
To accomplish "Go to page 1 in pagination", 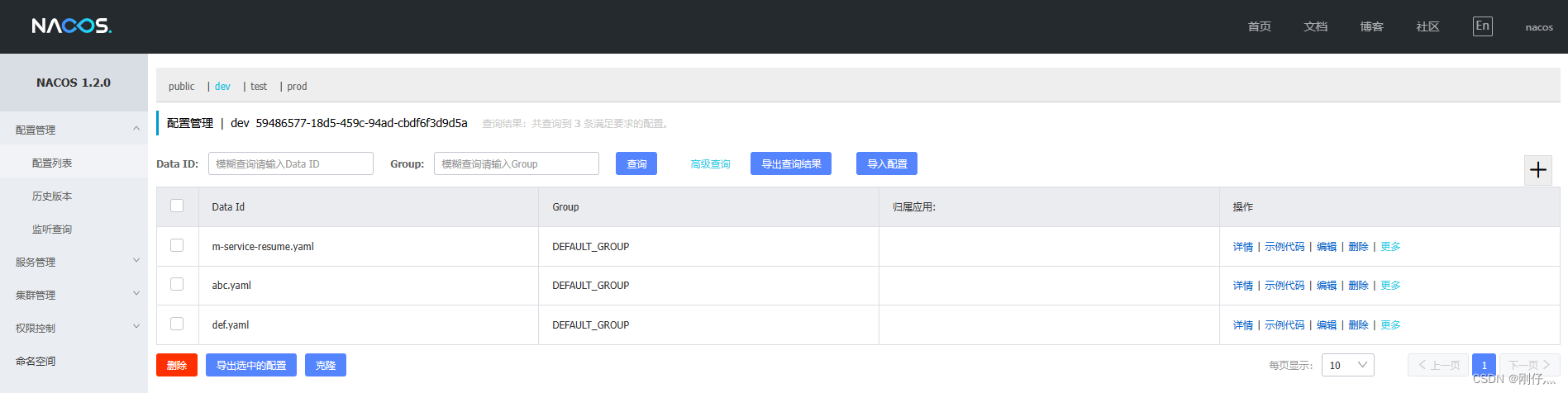I will click(1484, 365).
